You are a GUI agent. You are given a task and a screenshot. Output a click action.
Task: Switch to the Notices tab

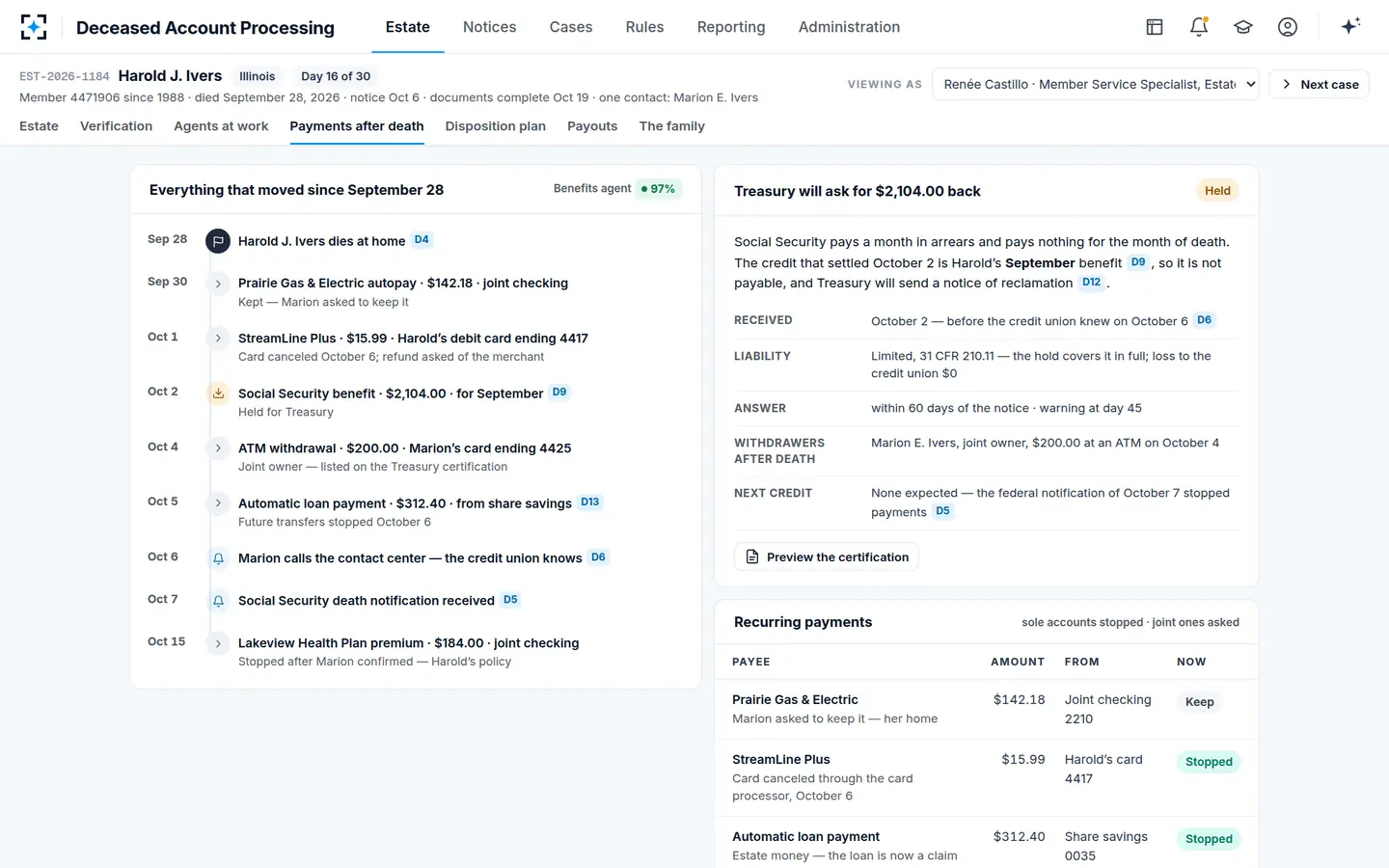489,27
